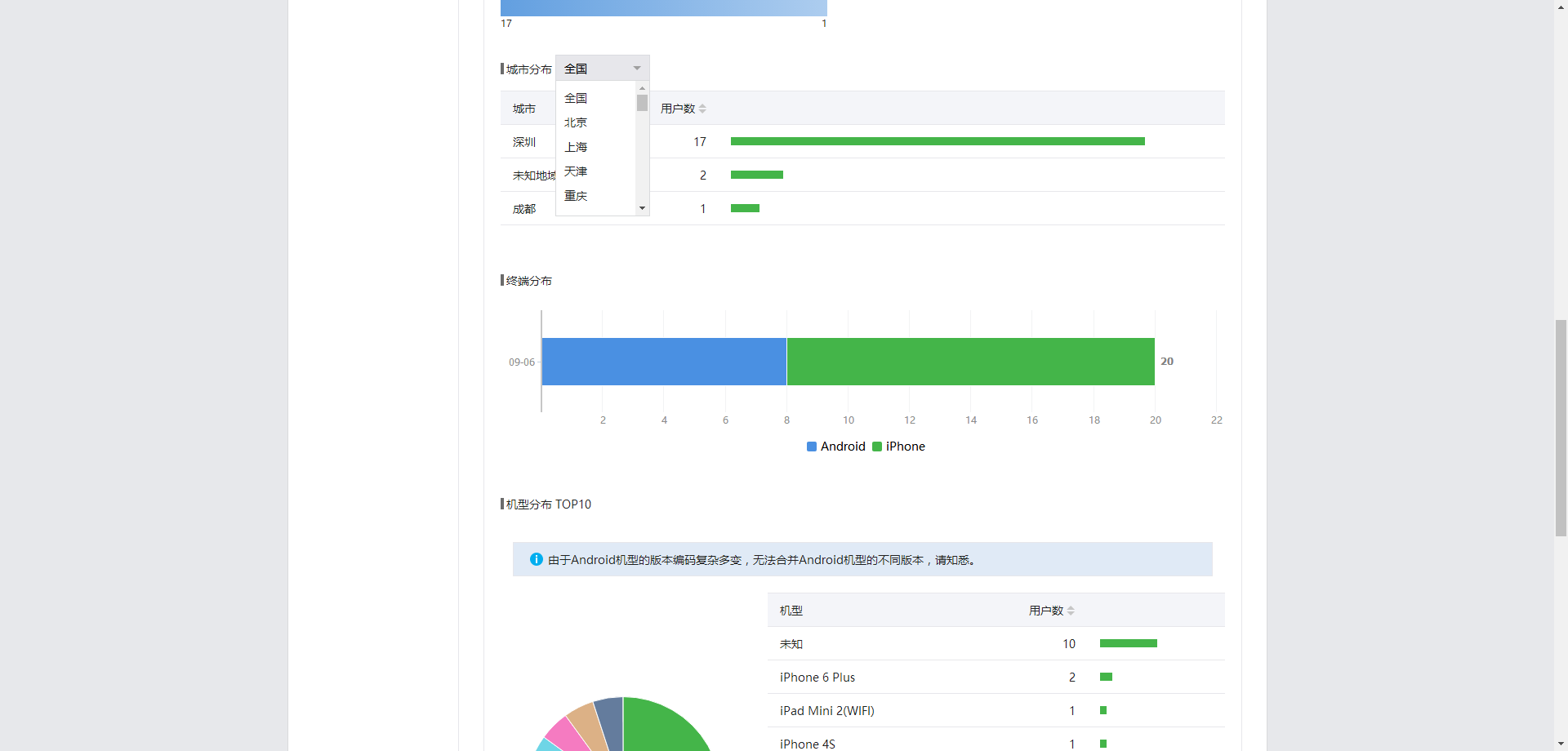Click the 城市 column header
Image resolution: width=1568 pixels, height=751 pixels.
pos(524,109)
